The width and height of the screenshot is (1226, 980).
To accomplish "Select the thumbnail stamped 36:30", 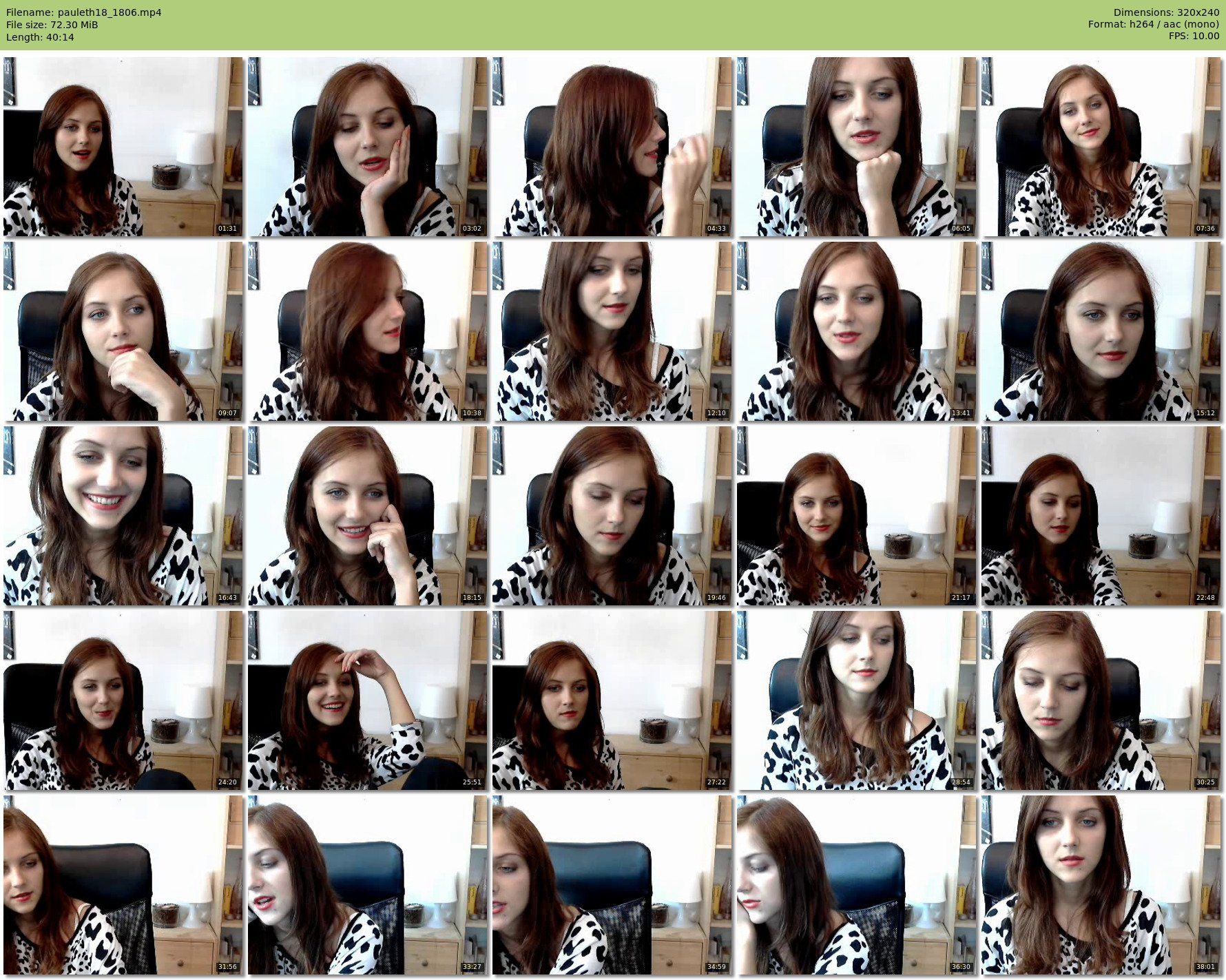I will tap(857, 885).
